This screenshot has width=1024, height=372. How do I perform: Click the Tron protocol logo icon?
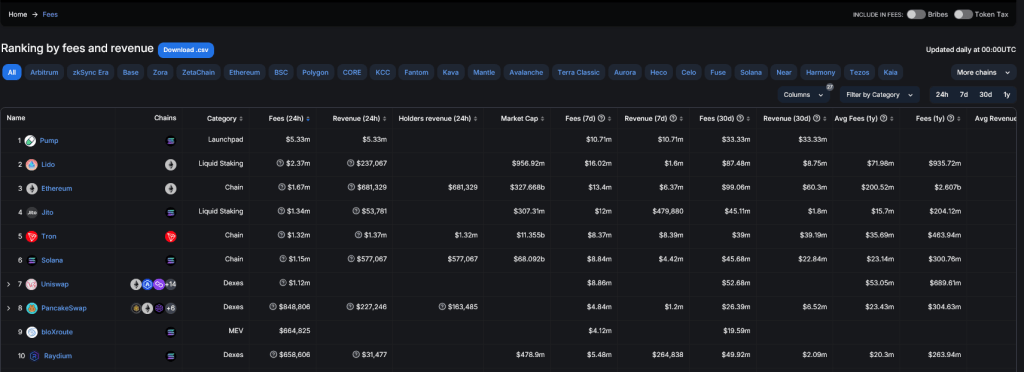[31, 237]
